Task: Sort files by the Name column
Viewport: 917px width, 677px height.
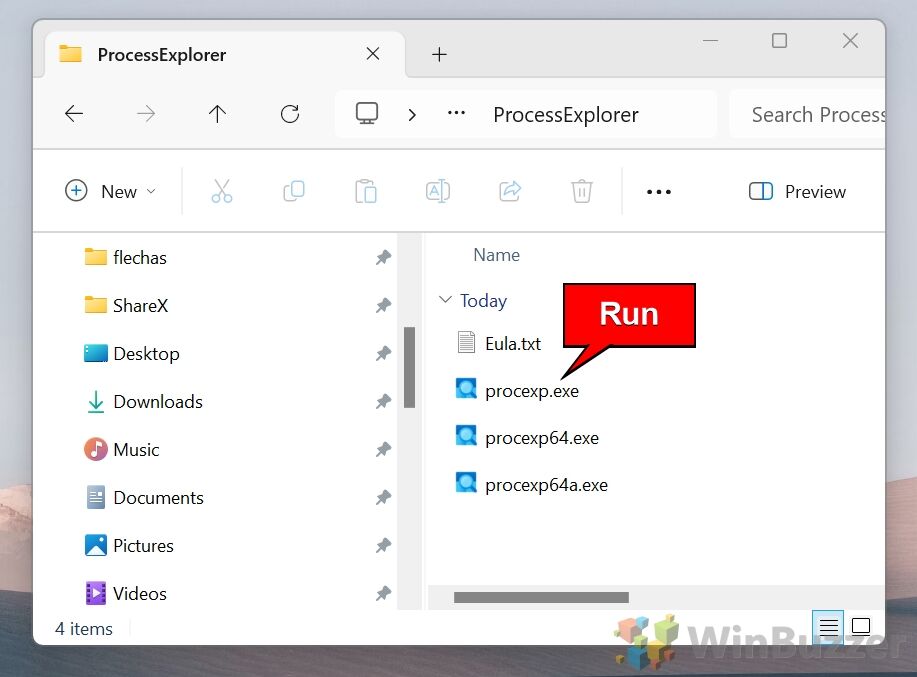Action: (496, 255)
